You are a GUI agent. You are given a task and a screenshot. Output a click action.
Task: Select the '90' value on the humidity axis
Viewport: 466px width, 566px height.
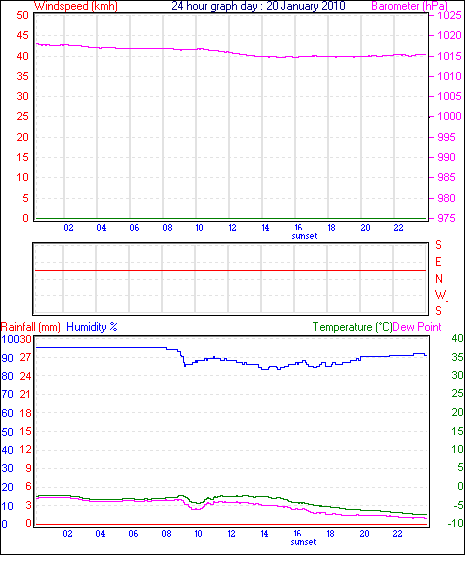tap(7, 358)
